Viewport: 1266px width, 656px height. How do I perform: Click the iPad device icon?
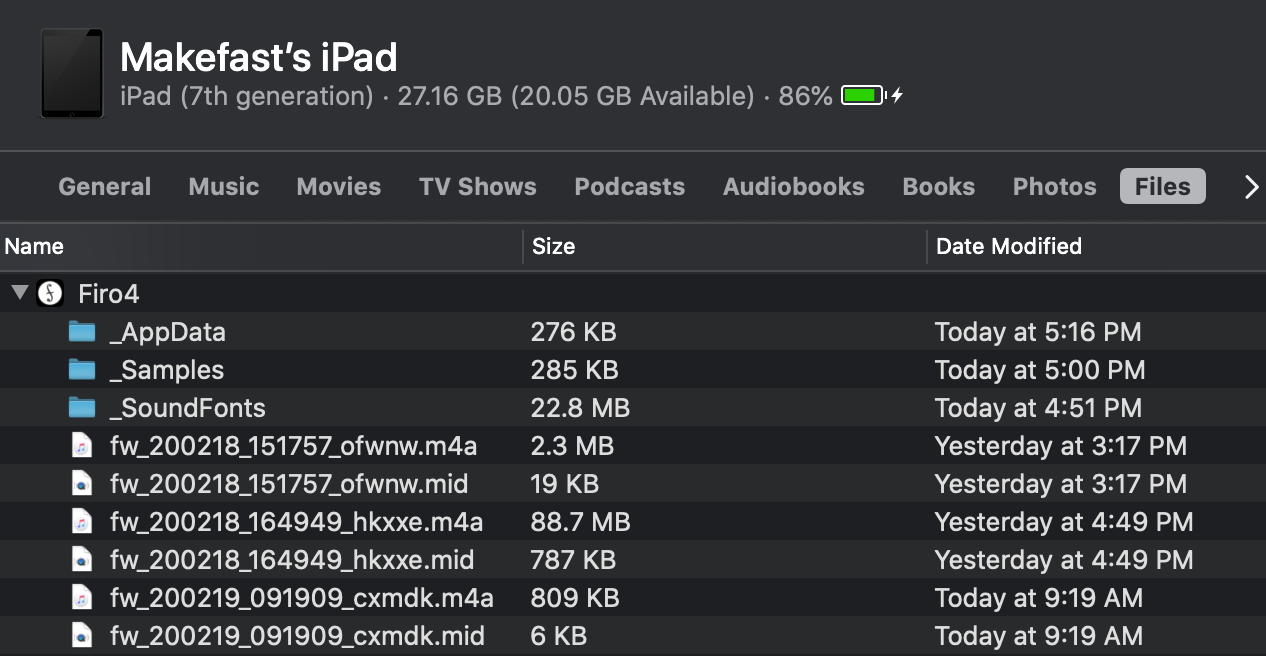point(72,74)
